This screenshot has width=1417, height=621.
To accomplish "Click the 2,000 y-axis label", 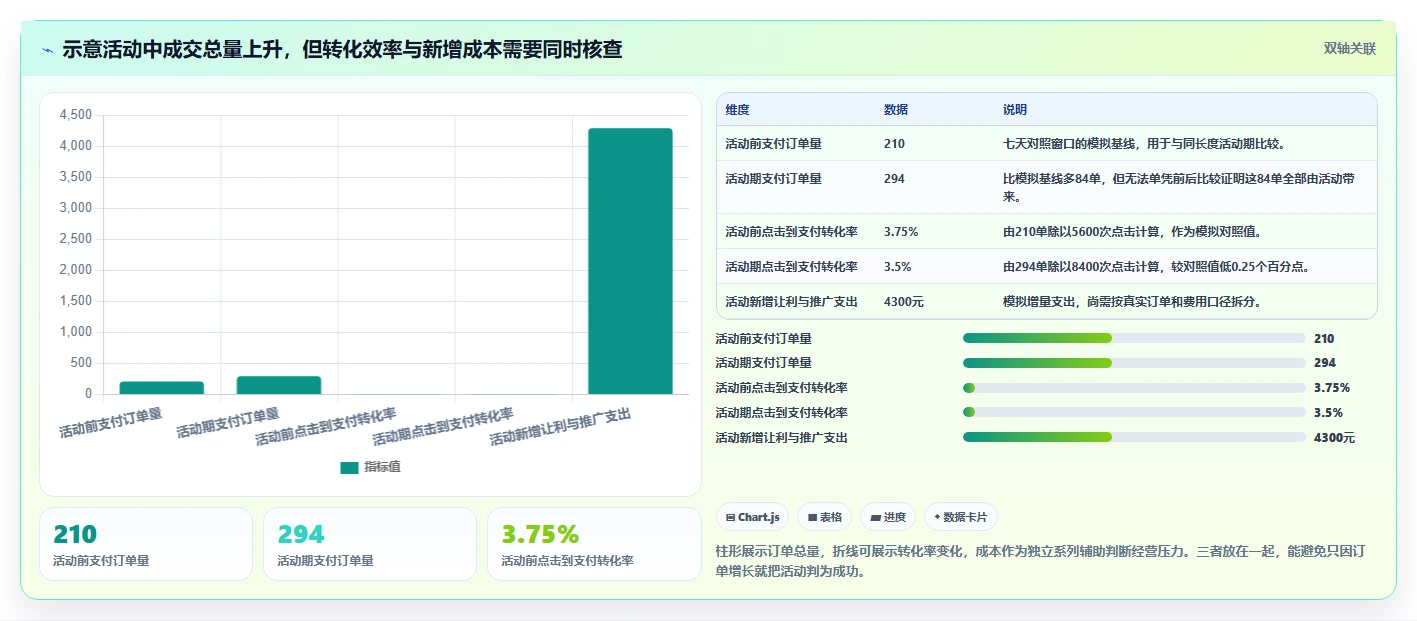I will coord(76,270).
